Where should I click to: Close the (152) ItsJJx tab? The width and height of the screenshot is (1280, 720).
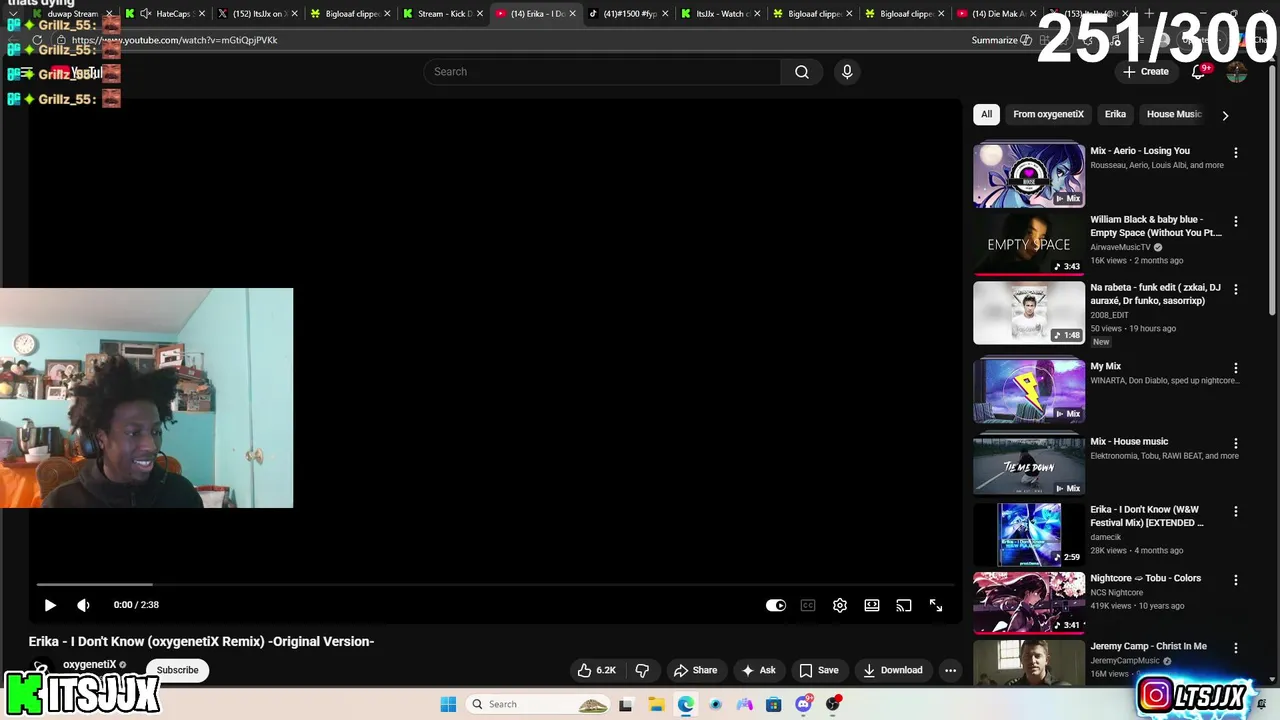(294, 14)
